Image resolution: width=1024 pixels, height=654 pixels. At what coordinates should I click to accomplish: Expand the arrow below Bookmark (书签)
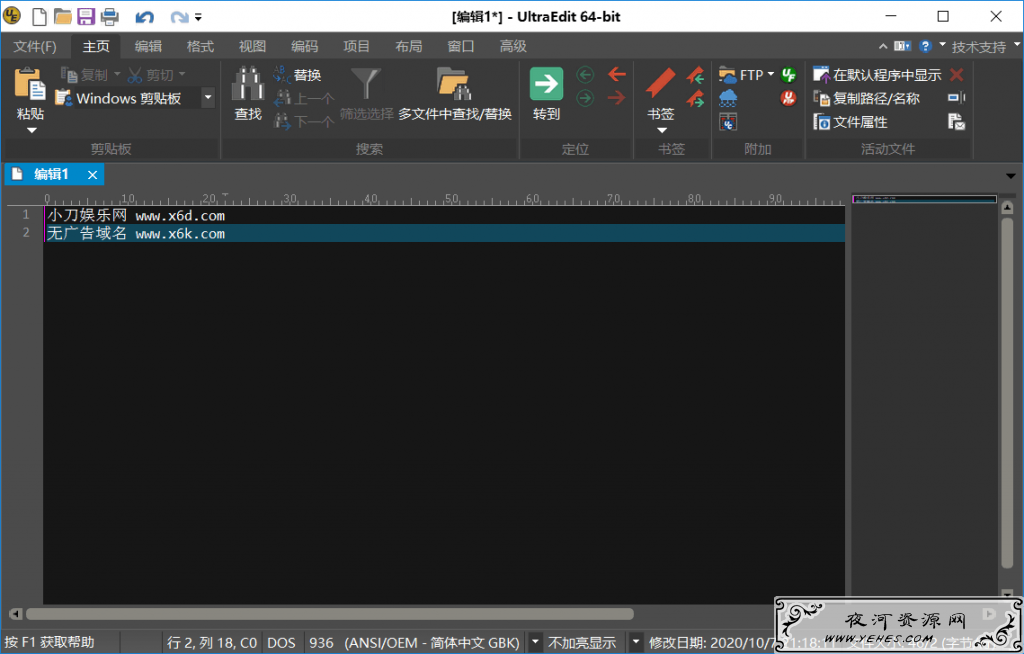661,130
